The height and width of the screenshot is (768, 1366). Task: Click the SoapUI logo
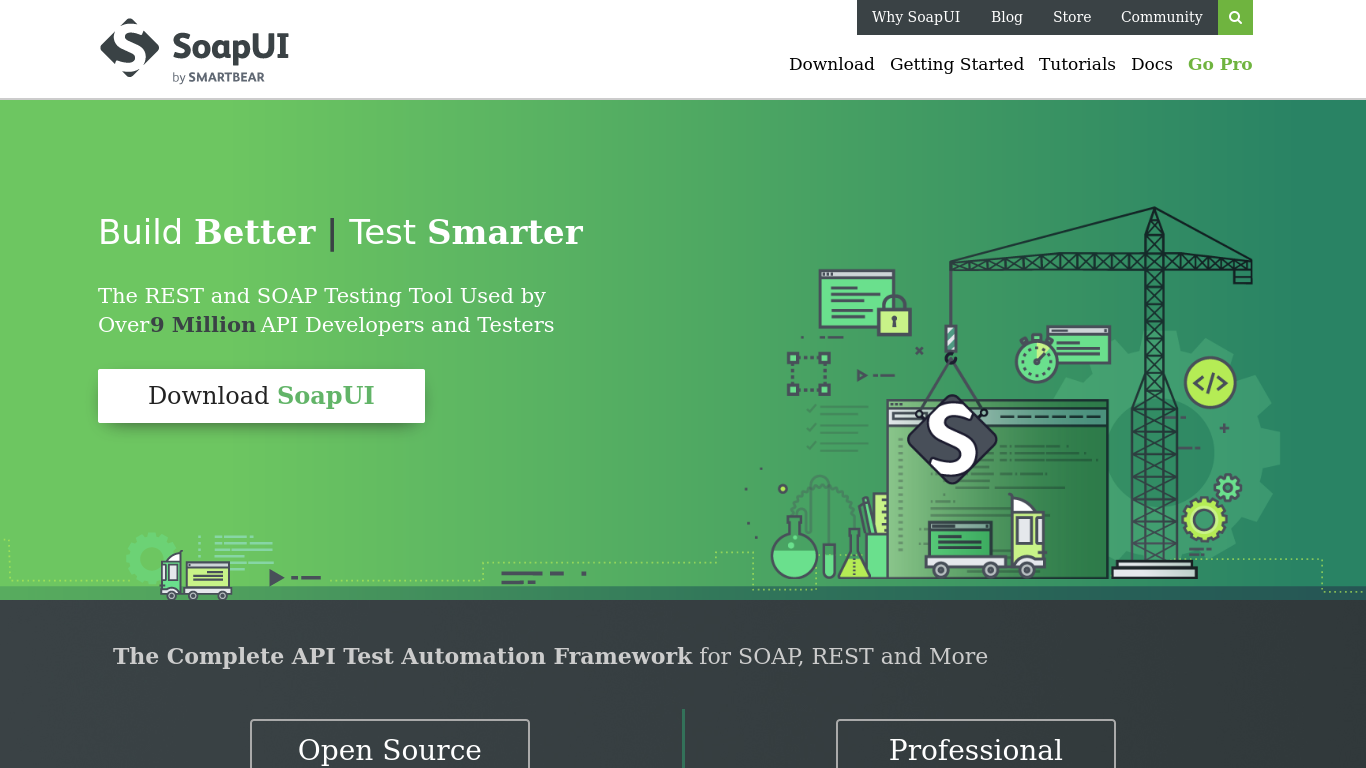click(195, 49)
